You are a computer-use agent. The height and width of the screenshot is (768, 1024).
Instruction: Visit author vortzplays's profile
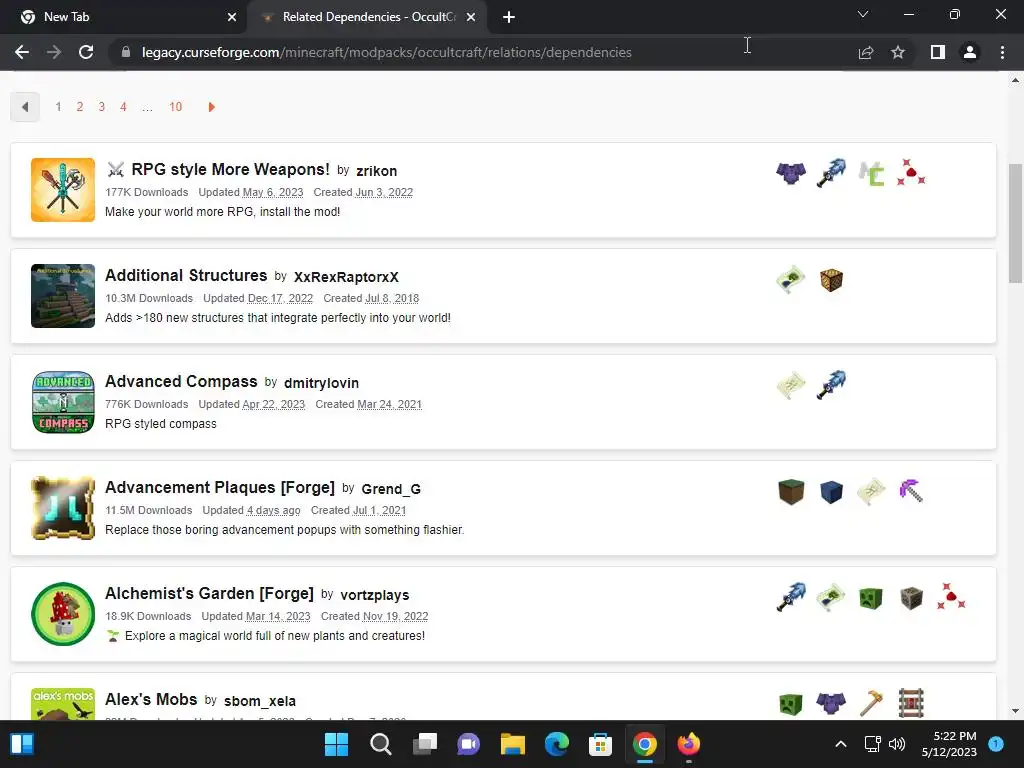coord(375,595)
